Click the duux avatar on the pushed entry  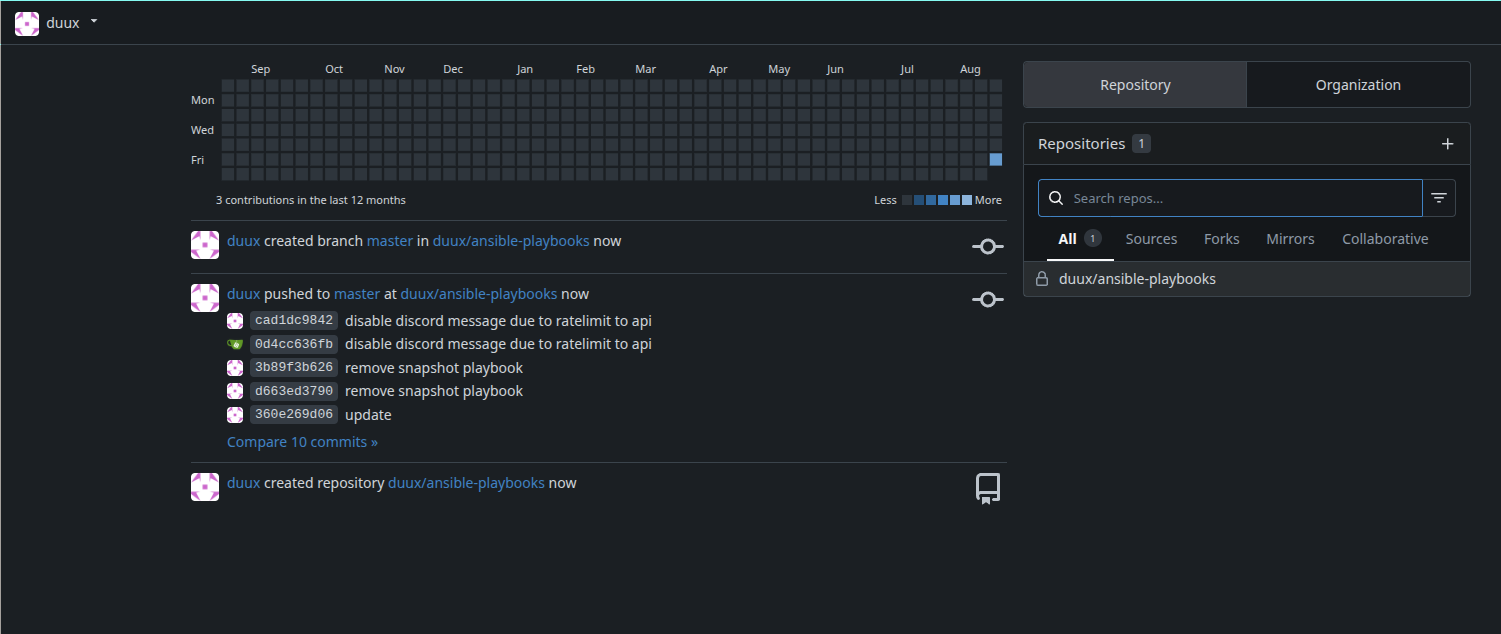pos(205,298)
